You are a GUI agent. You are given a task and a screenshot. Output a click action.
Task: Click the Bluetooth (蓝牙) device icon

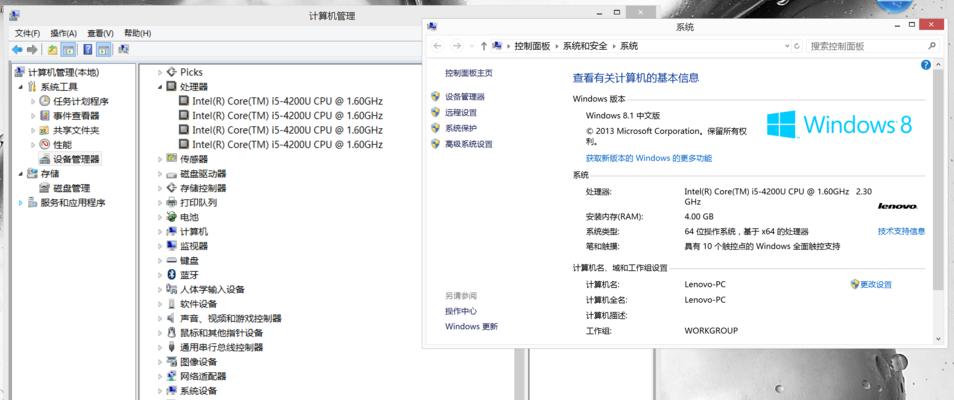click(171, 274)
